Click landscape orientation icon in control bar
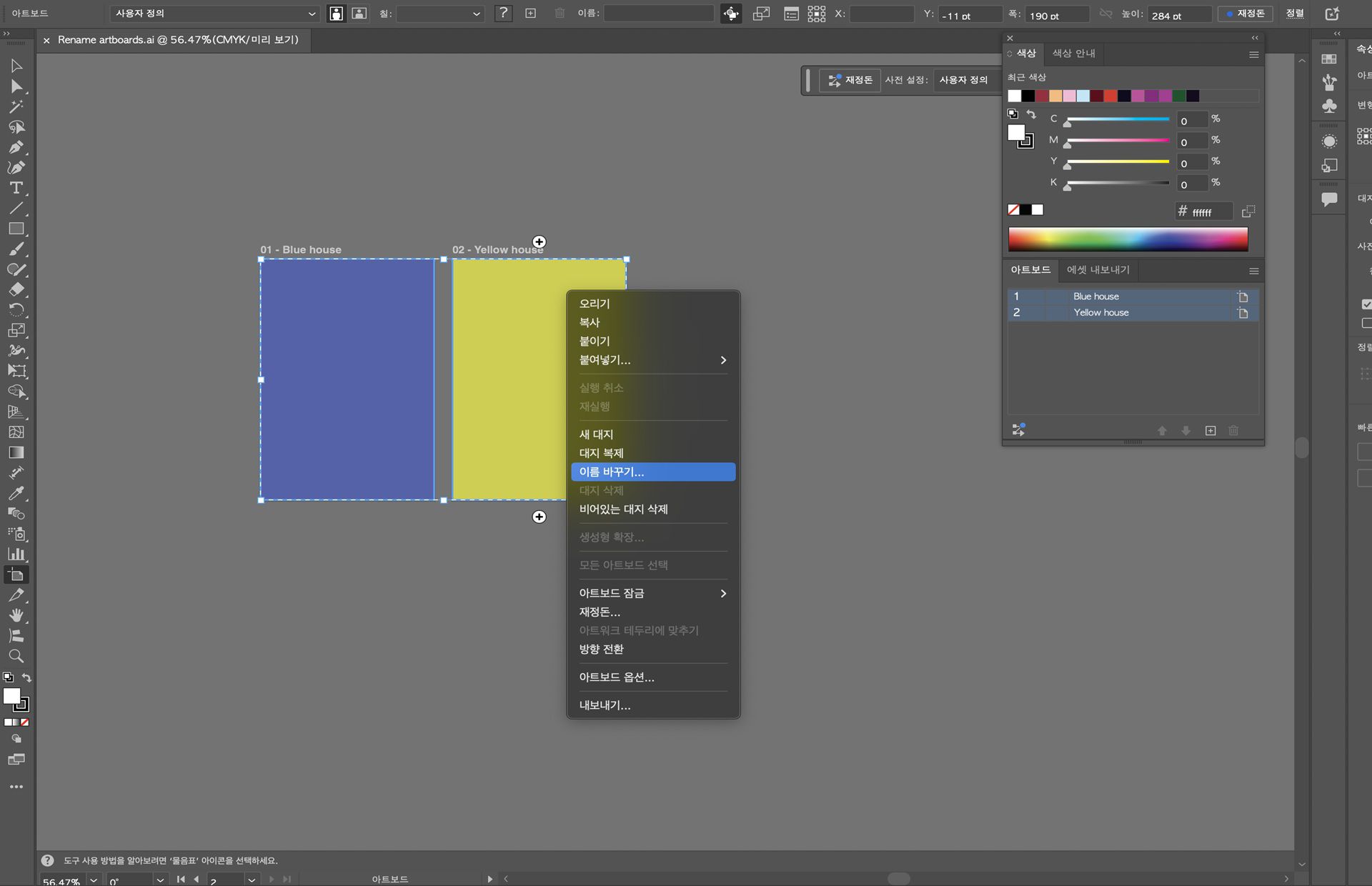Viewport: 1372px width, 886px height. click(359, 14)
